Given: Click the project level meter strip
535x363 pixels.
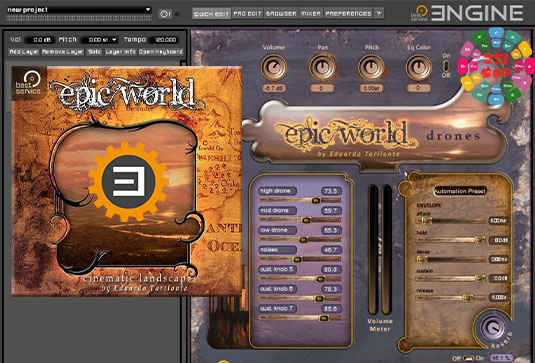Looking at the screenshot, I should [79, 18].
